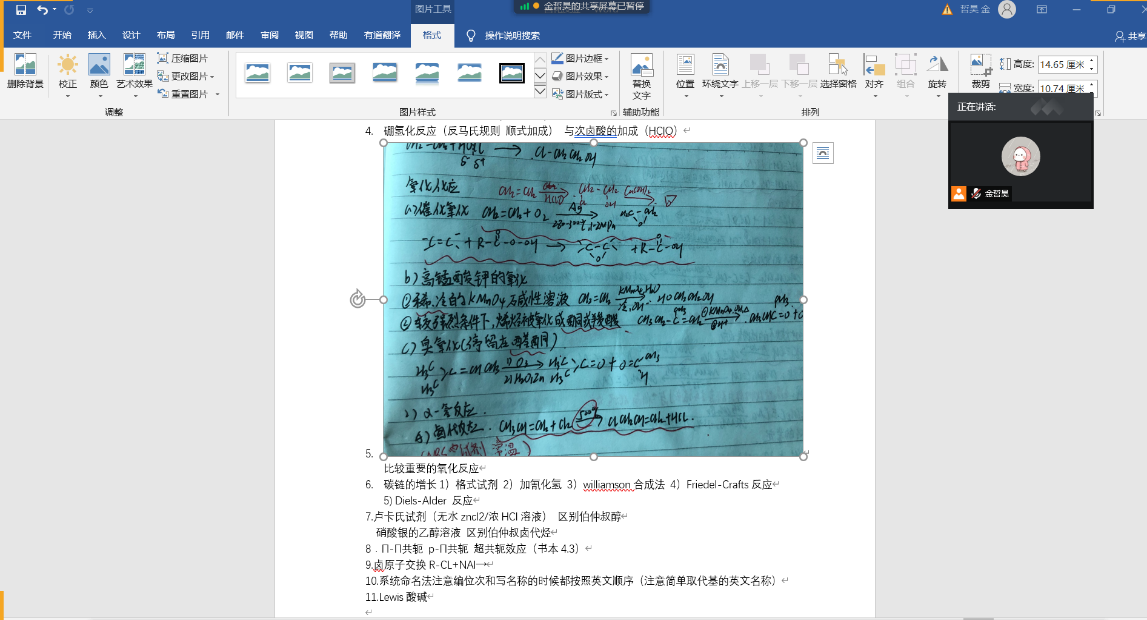Click the Share (共享) button
Screen dimensions: 1147x620
[x=1130, y=36]
